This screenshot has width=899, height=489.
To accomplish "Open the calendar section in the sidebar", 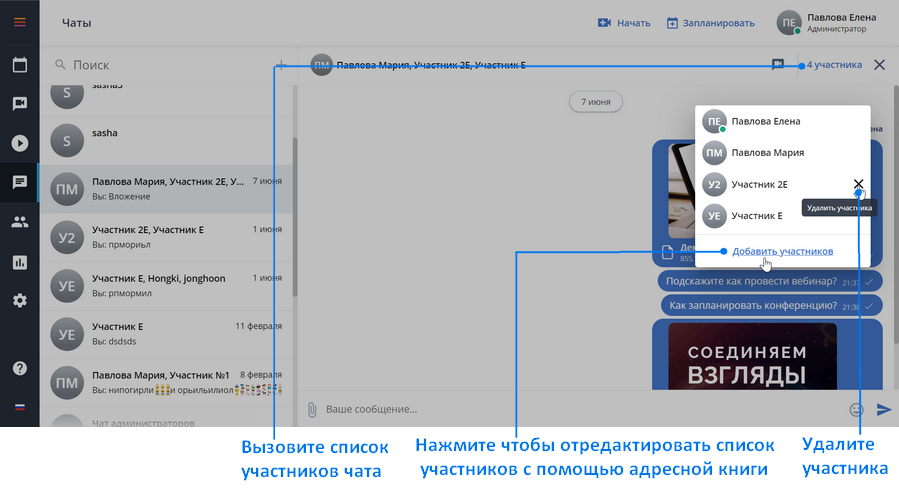I will (x=19, y=65).
